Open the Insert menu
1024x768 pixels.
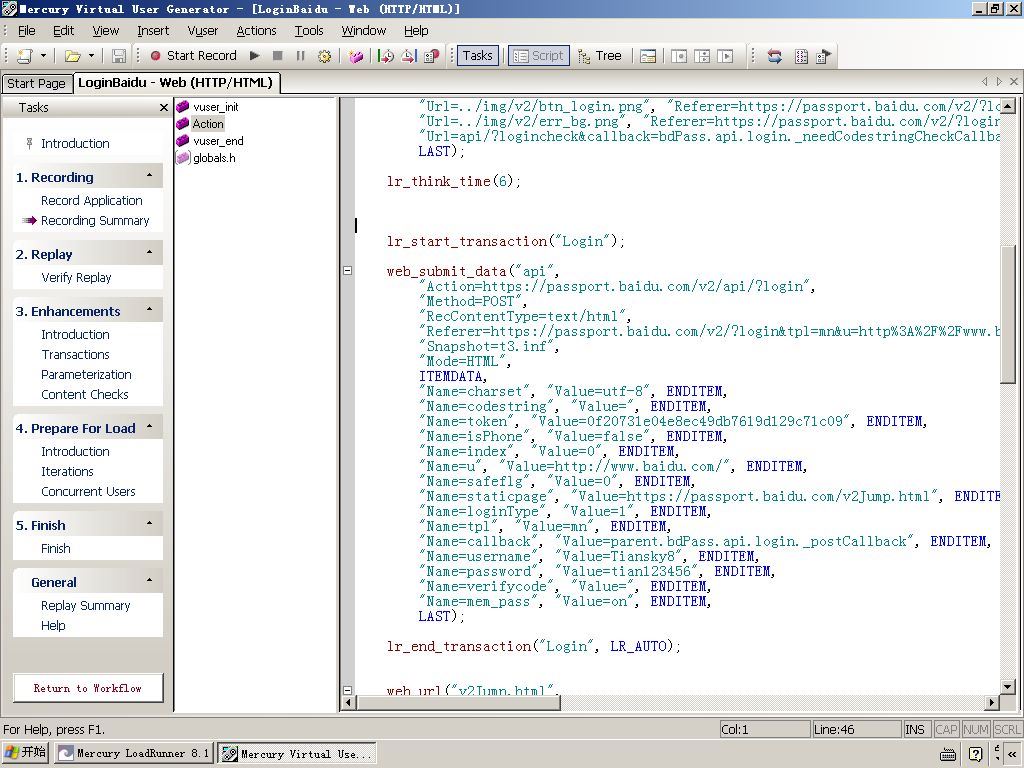(153, 31)
